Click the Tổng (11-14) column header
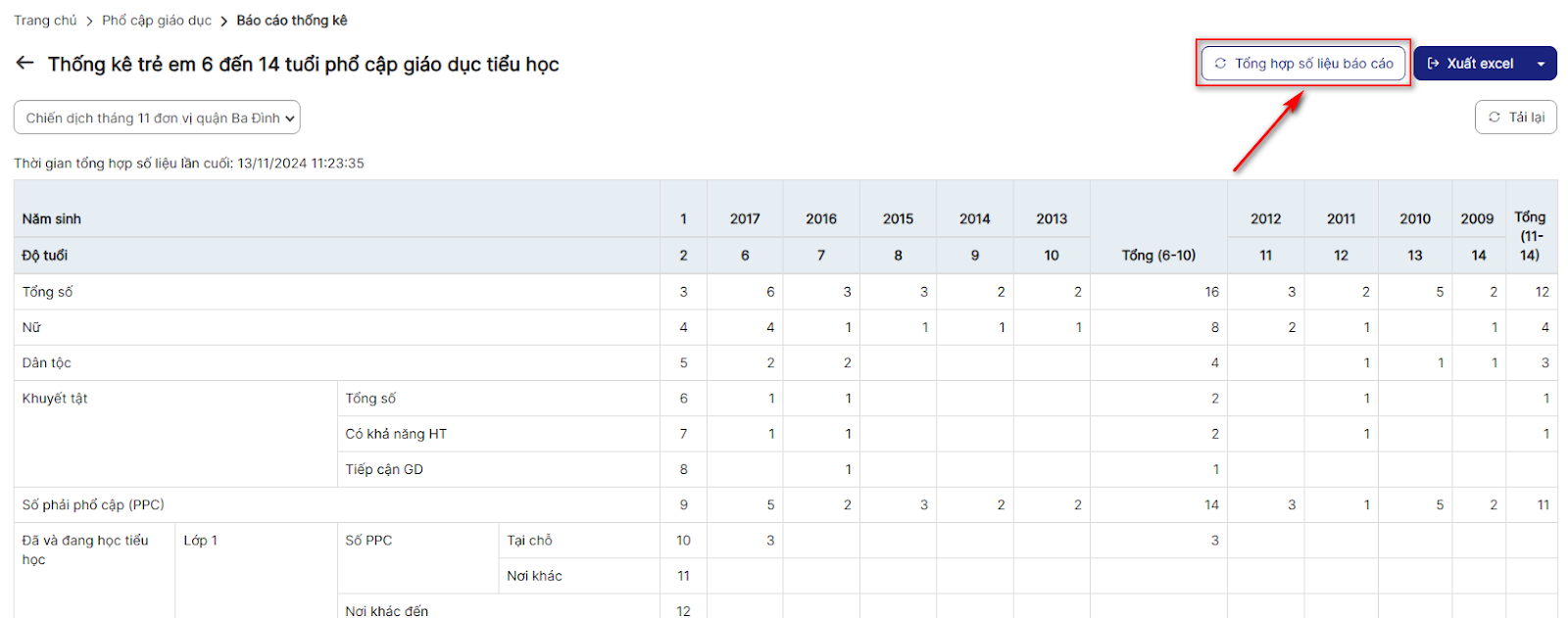This screenshot has width=1568, height=618. tap(1530, 236)
